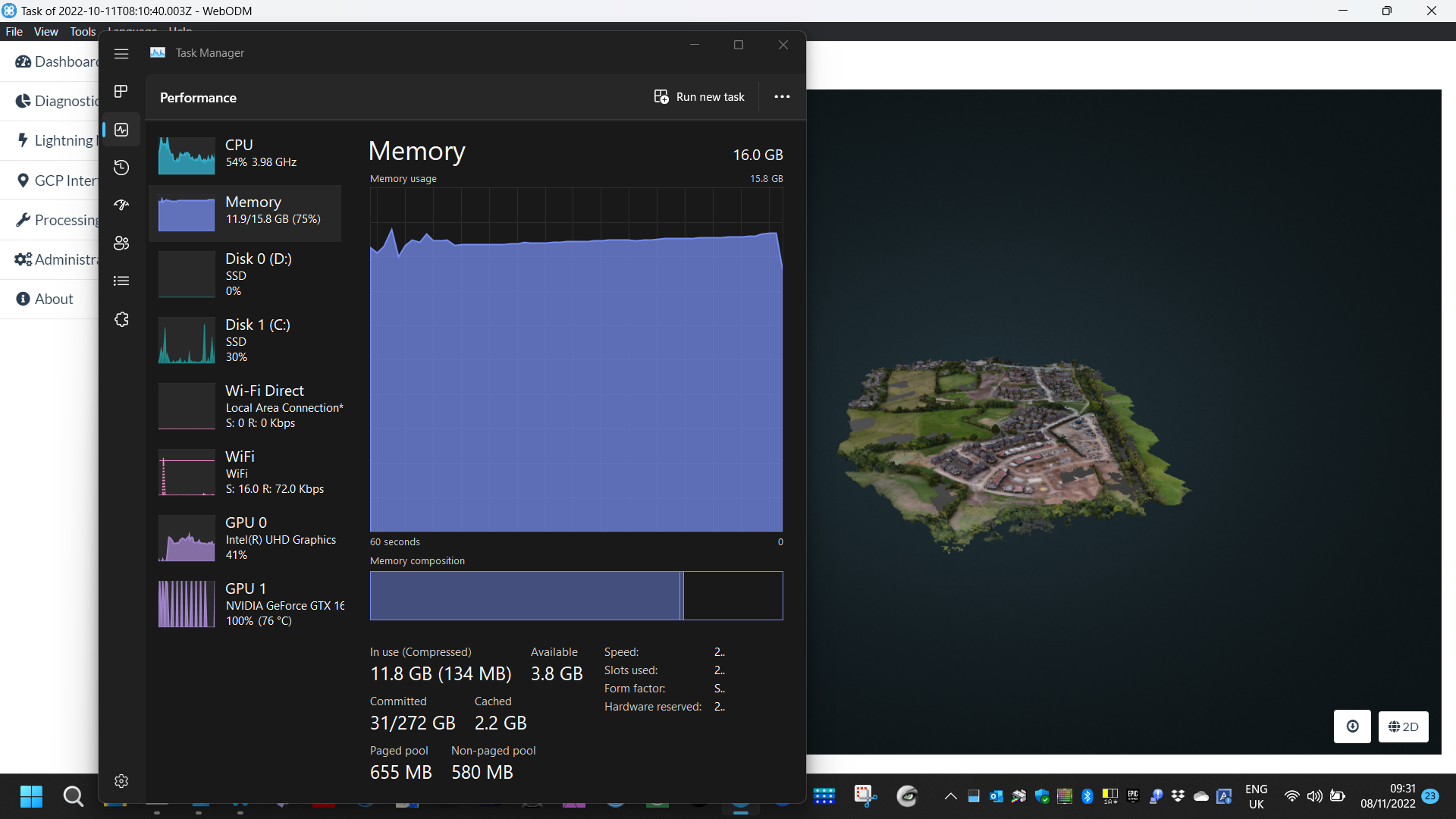Open the Processes panel in Task Manager
Viewport: 1456px width, 819px height.
coord(121,91)
